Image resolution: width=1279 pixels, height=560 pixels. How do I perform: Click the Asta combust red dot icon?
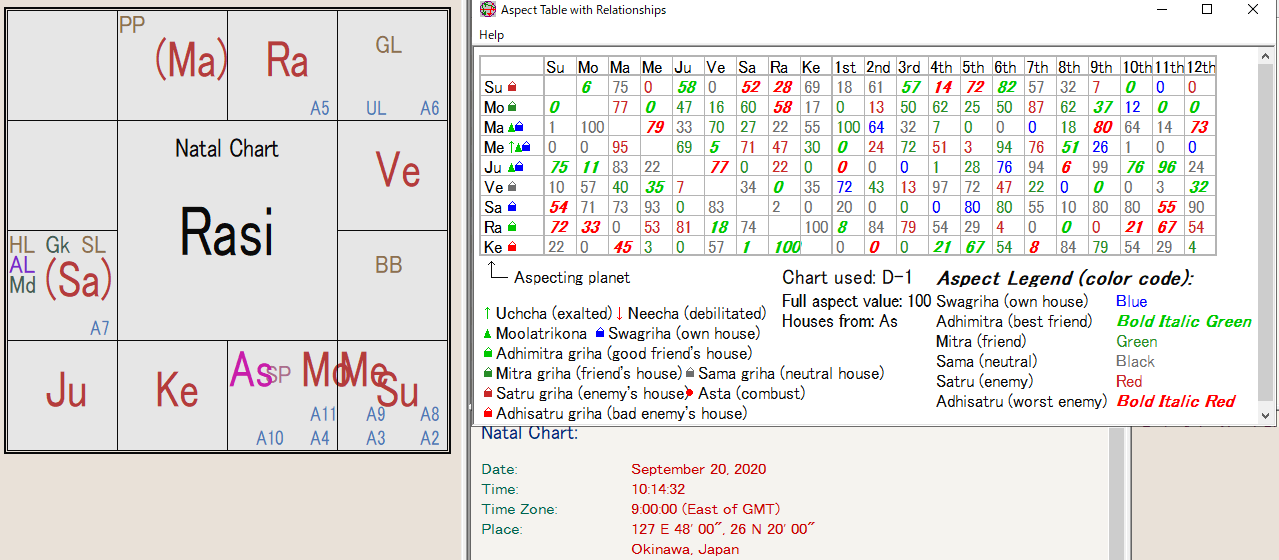[690, 394]
